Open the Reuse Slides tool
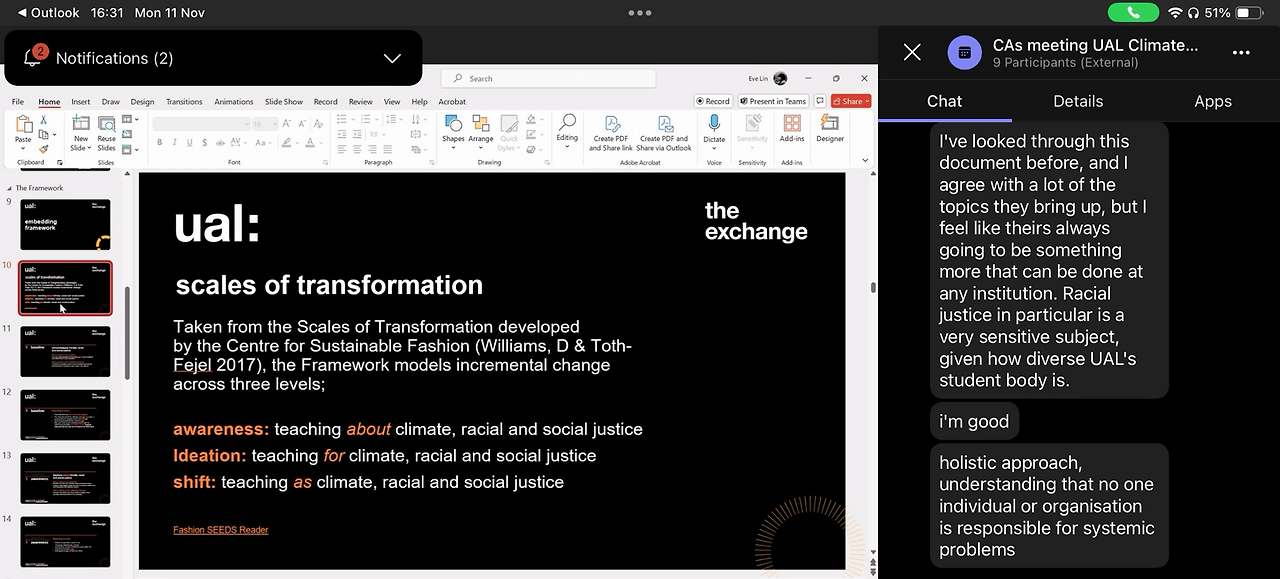Viewport: 1280px width, 579px height. click(107, 135)
